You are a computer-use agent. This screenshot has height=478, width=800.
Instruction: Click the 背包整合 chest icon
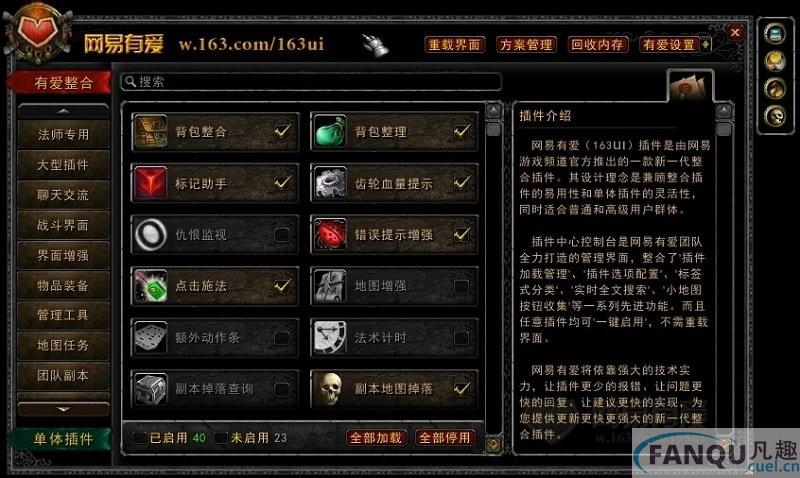[x=151, y=132]
